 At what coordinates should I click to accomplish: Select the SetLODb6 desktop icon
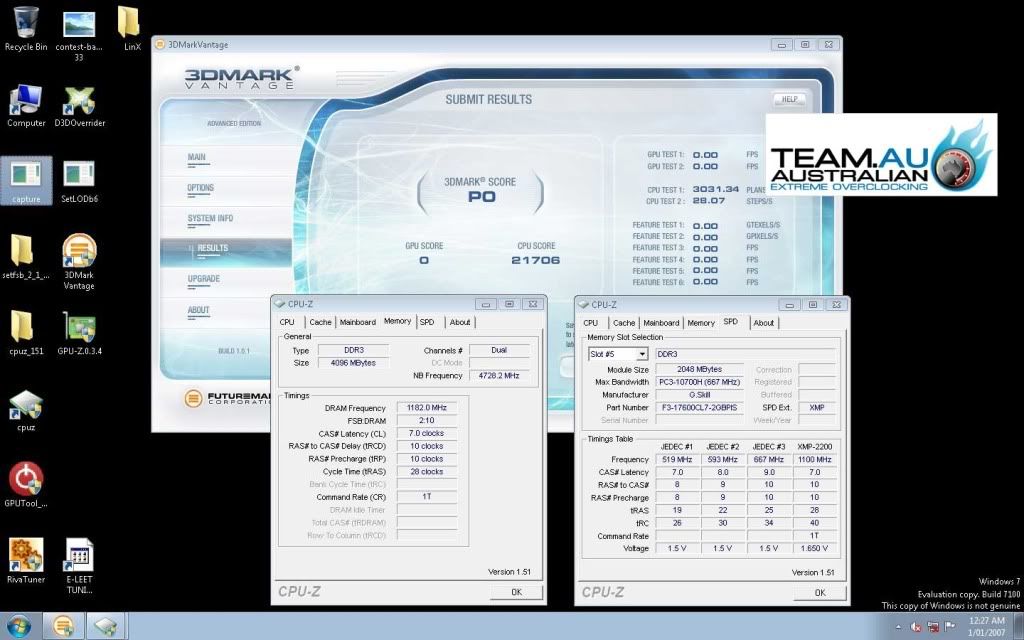pos(79,181)
